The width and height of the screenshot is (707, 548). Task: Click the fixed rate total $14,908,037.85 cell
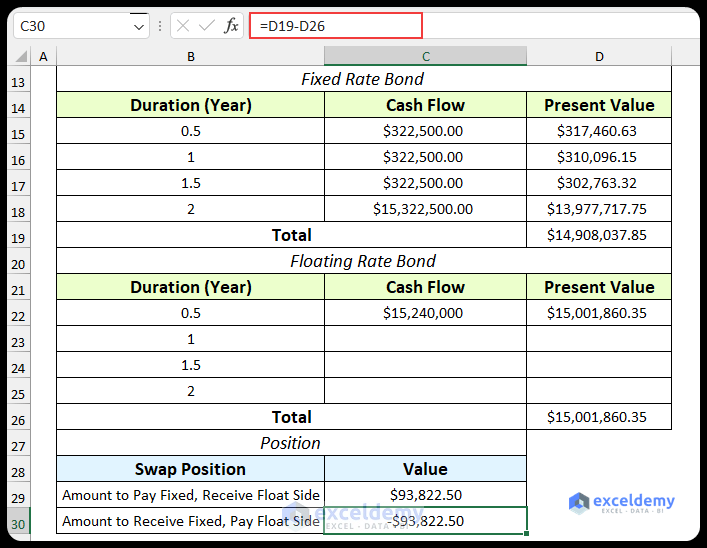click(x=598, y=235)
